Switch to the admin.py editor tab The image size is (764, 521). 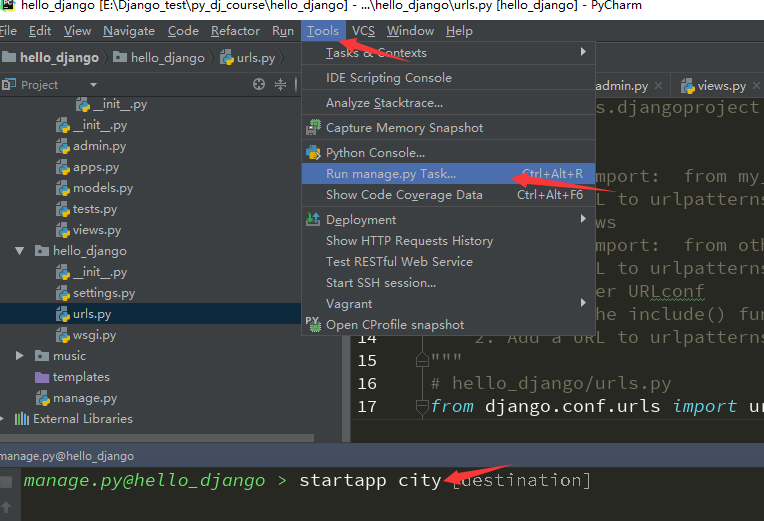tap(622, 86)
